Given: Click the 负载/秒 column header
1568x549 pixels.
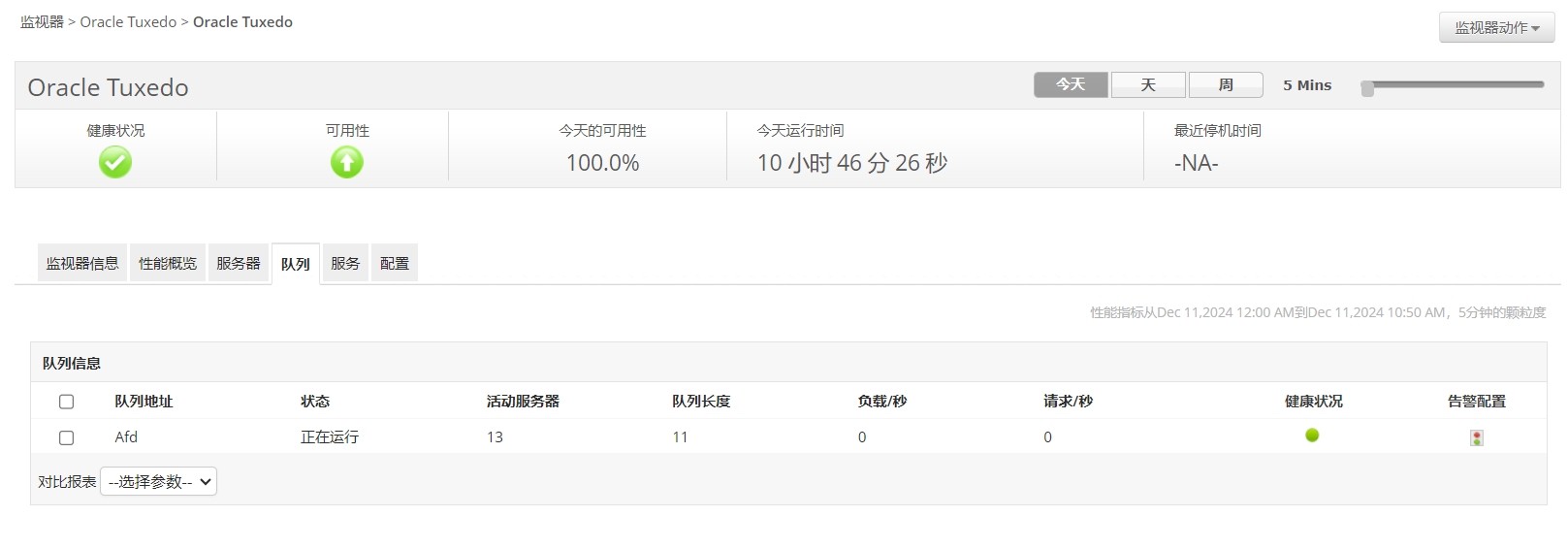Looking at the screenshot, I should [882, 402].
